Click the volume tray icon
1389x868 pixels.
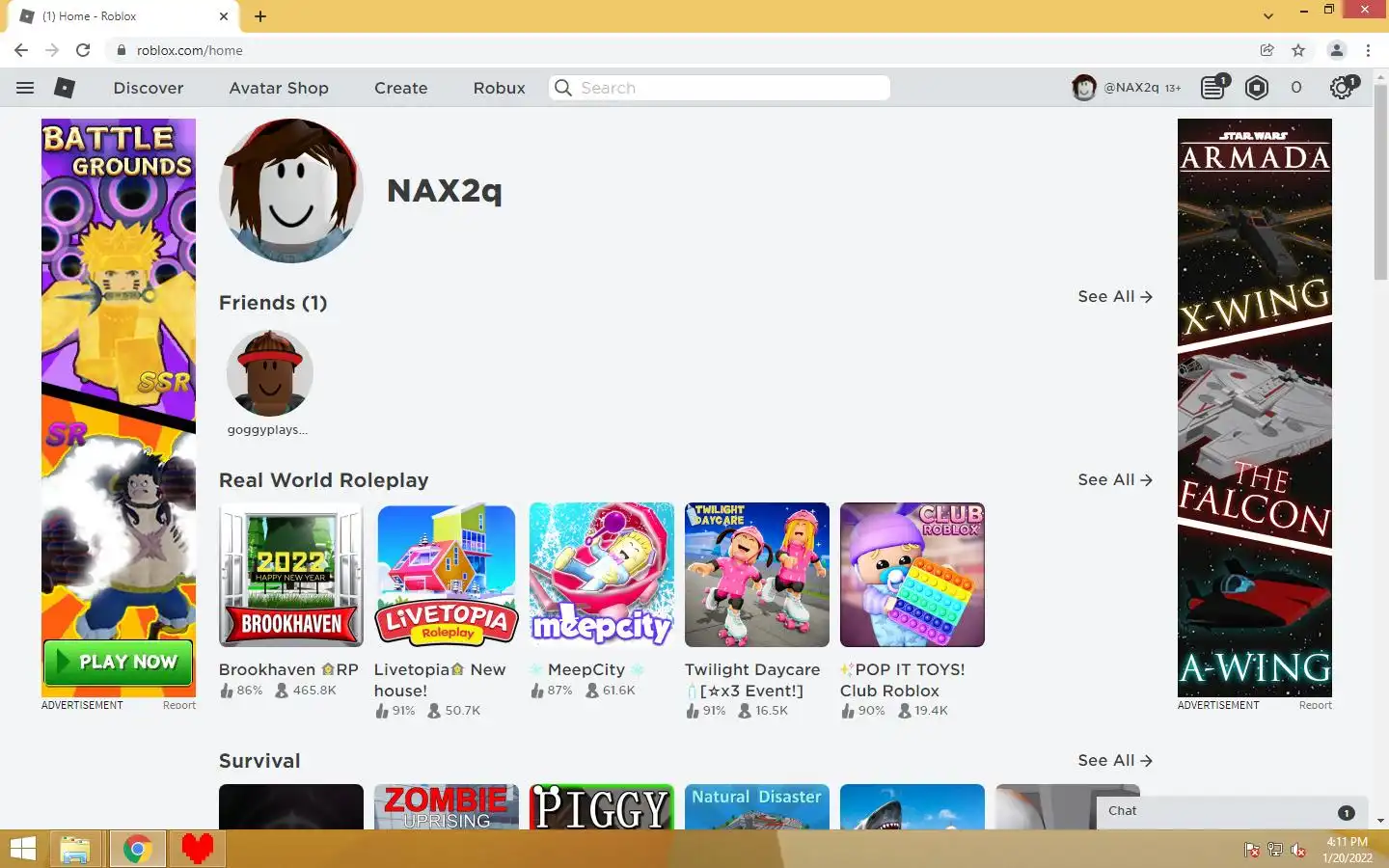click(1298, 850)
